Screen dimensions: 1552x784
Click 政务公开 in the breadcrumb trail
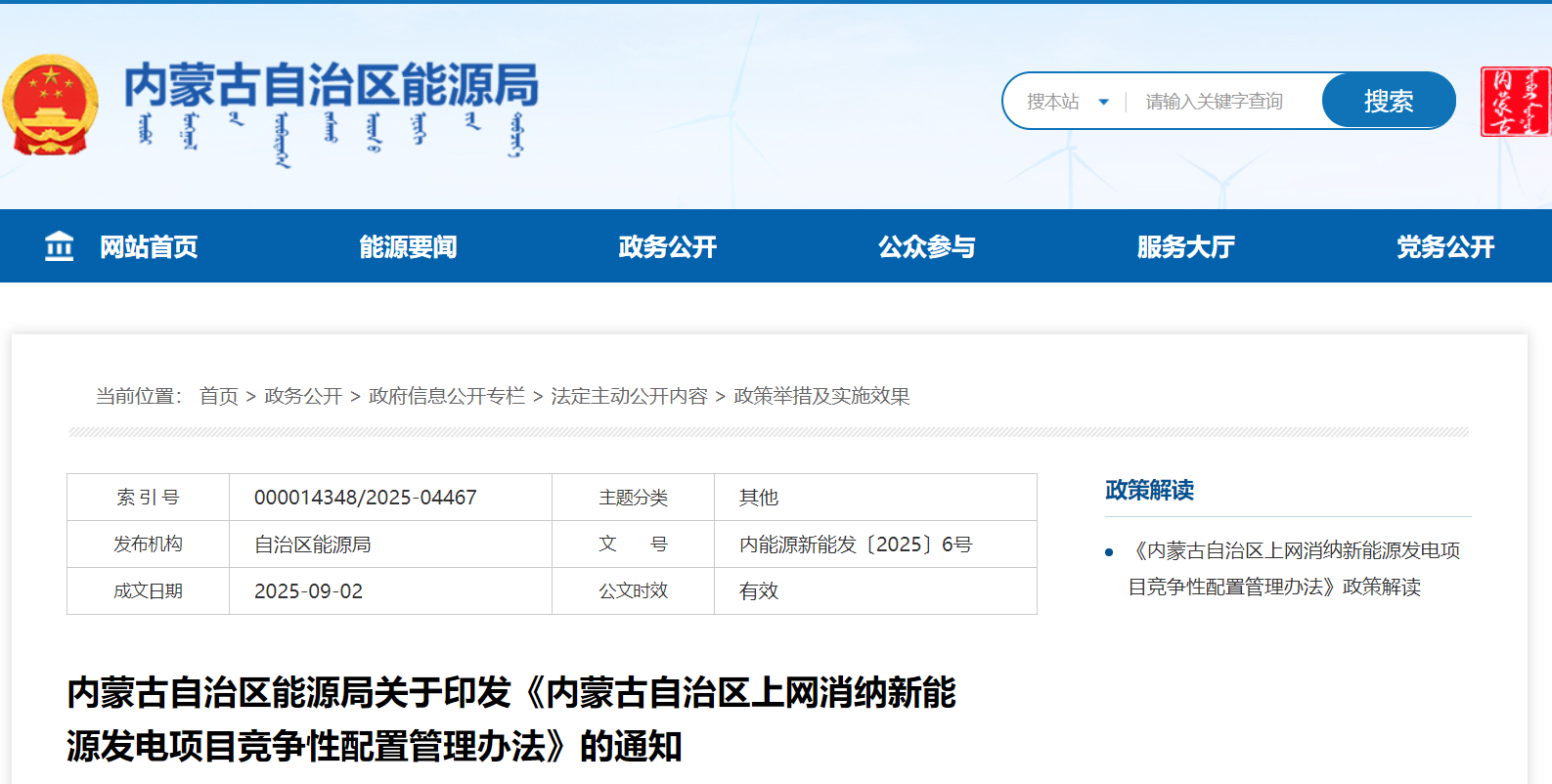pos(303,396)
